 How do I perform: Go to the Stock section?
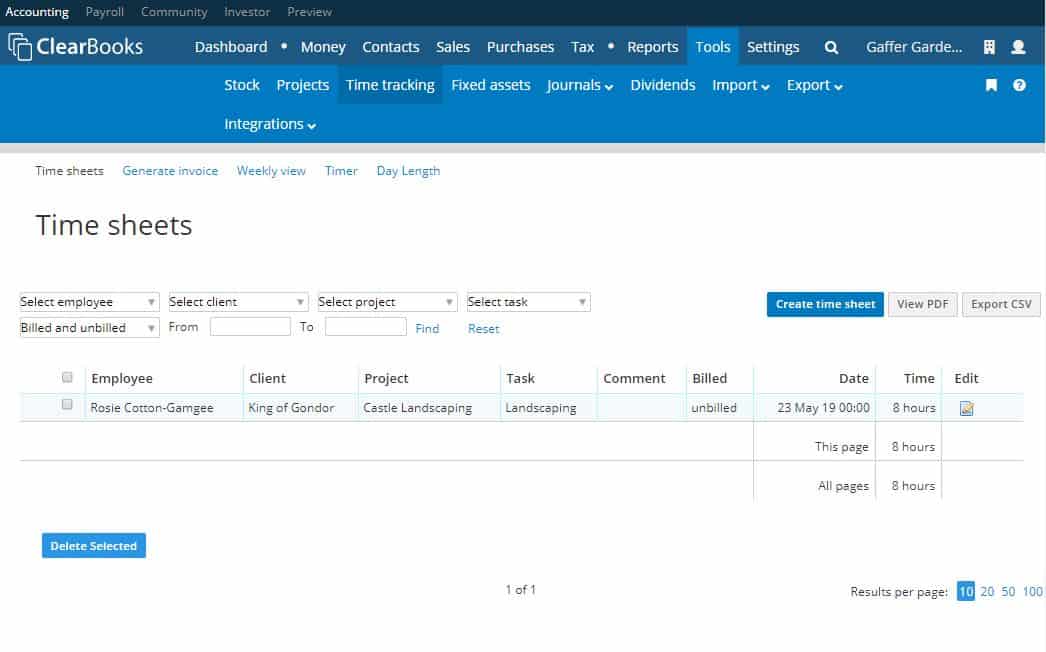241,85
